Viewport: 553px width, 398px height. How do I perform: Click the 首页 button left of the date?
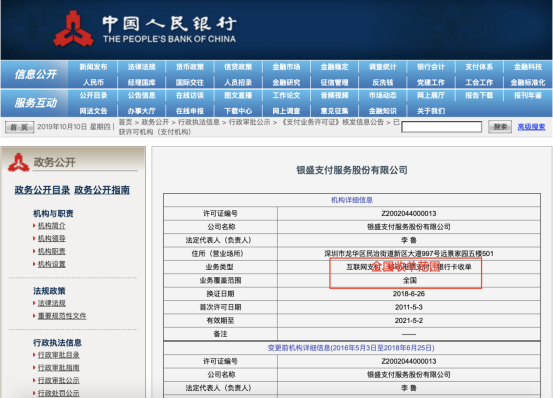(19, 127)
